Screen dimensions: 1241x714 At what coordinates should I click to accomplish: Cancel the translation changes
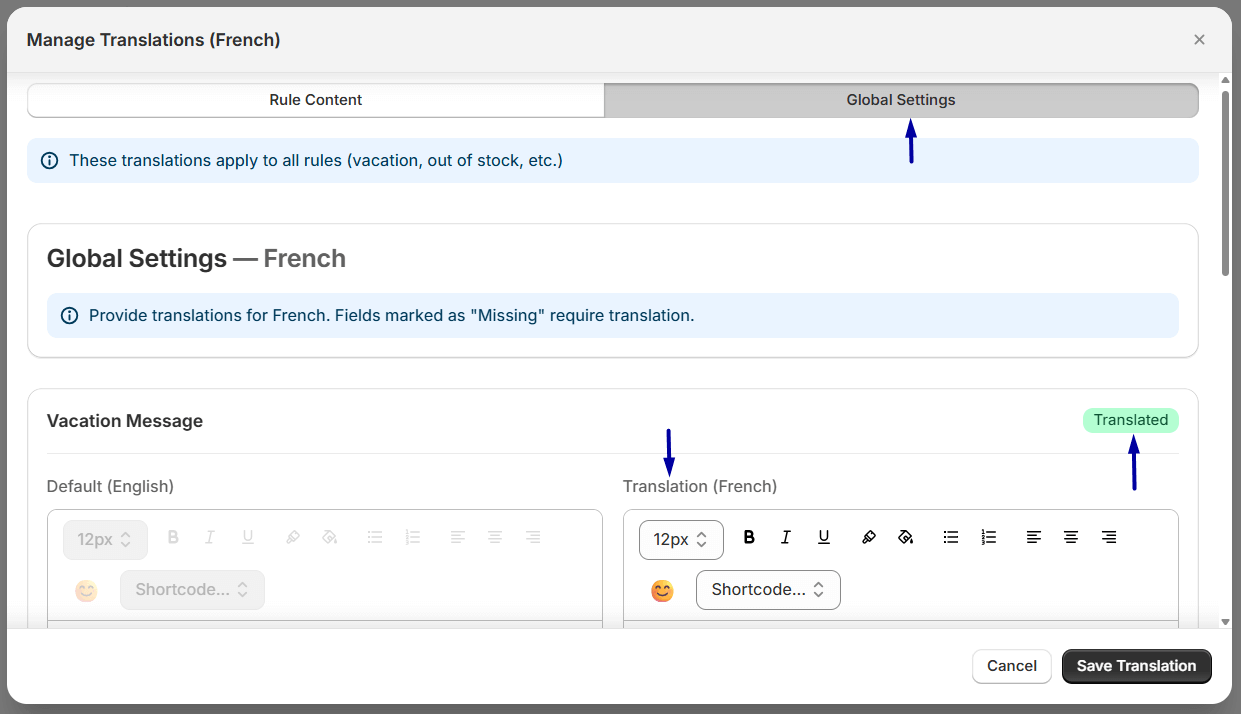(x=1011, y=666)
